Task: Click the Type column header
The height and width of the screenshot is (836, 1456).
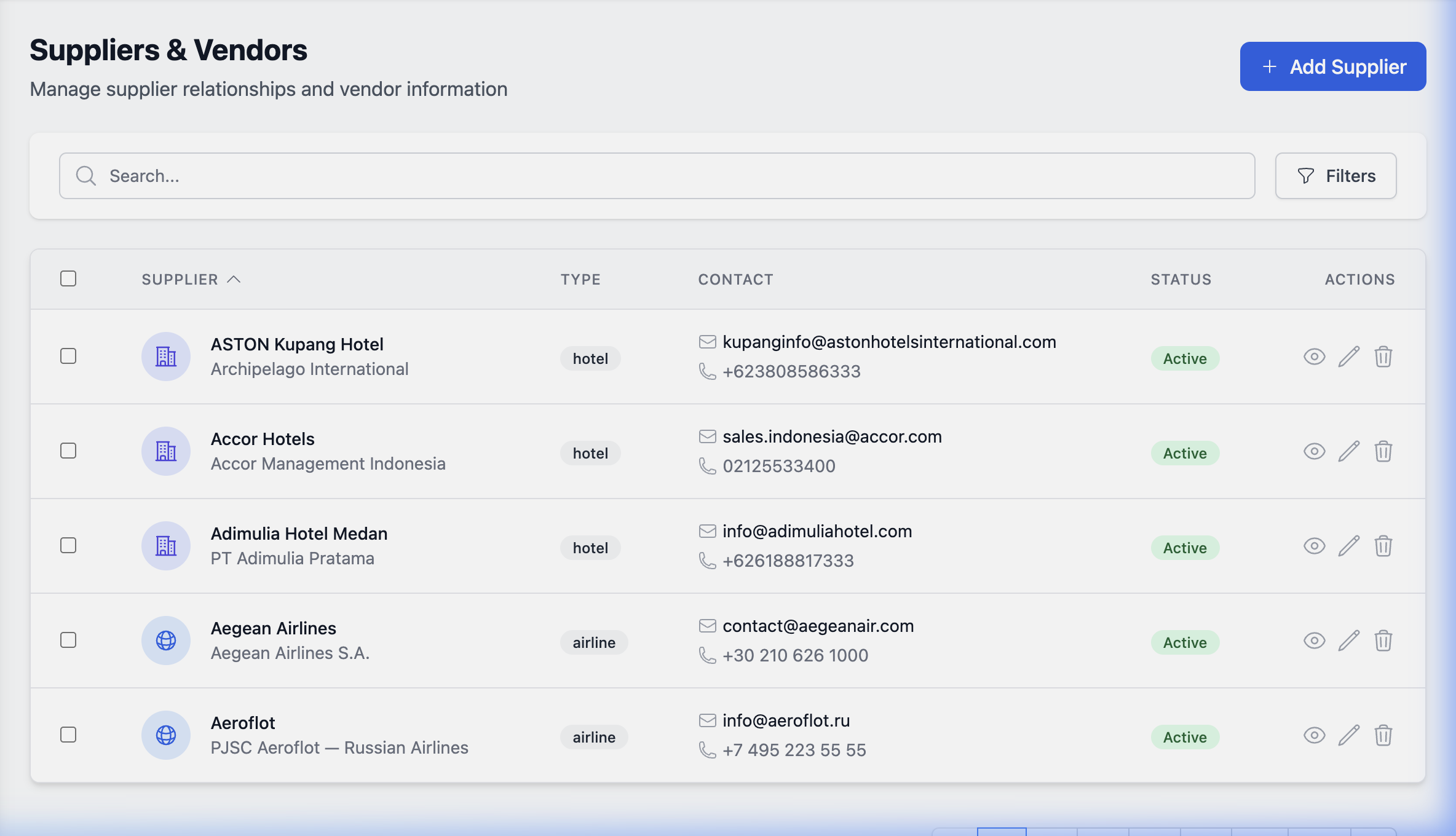Action: [580, 280]
